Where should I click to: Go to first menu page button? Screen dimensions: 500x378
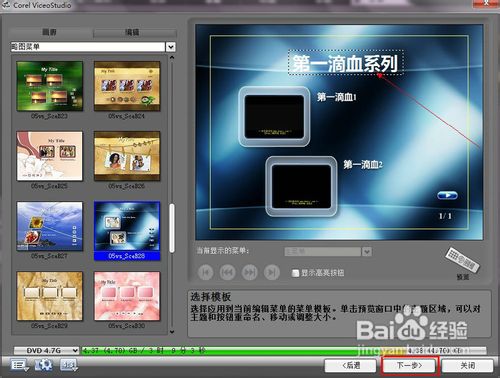click(206, 272)
